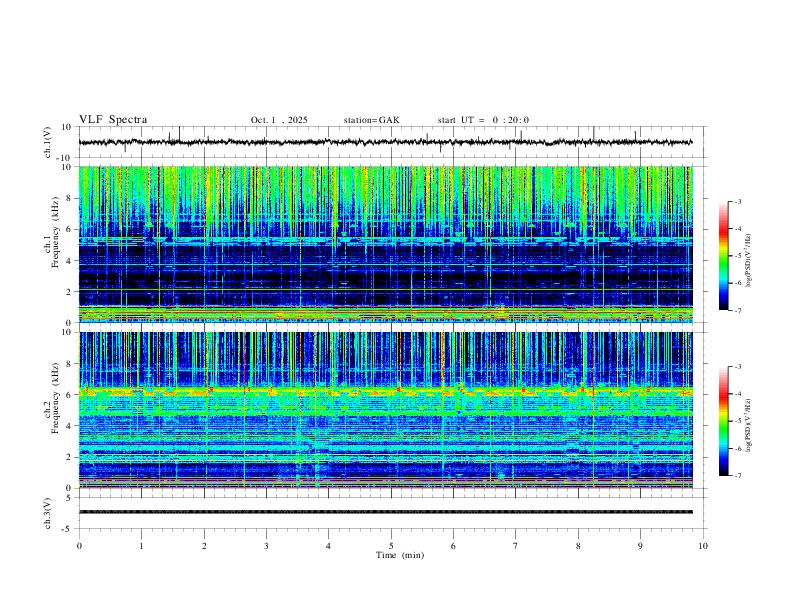Viewport: 792px width, 612px height.
Task: Click the date 'Oct. 1 , 2025'
Action: point(279,120)
